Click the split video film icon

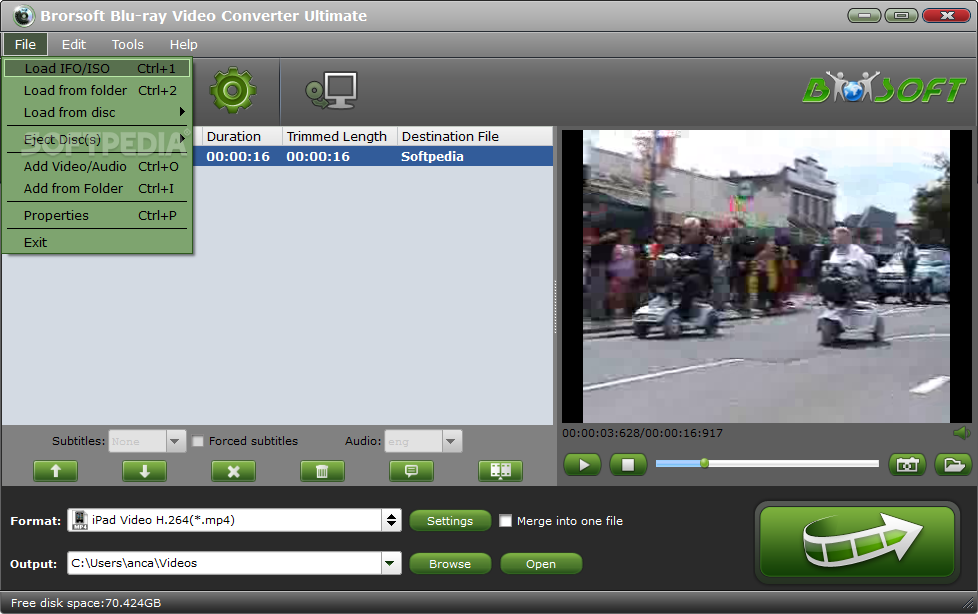(x=500, y=471)
